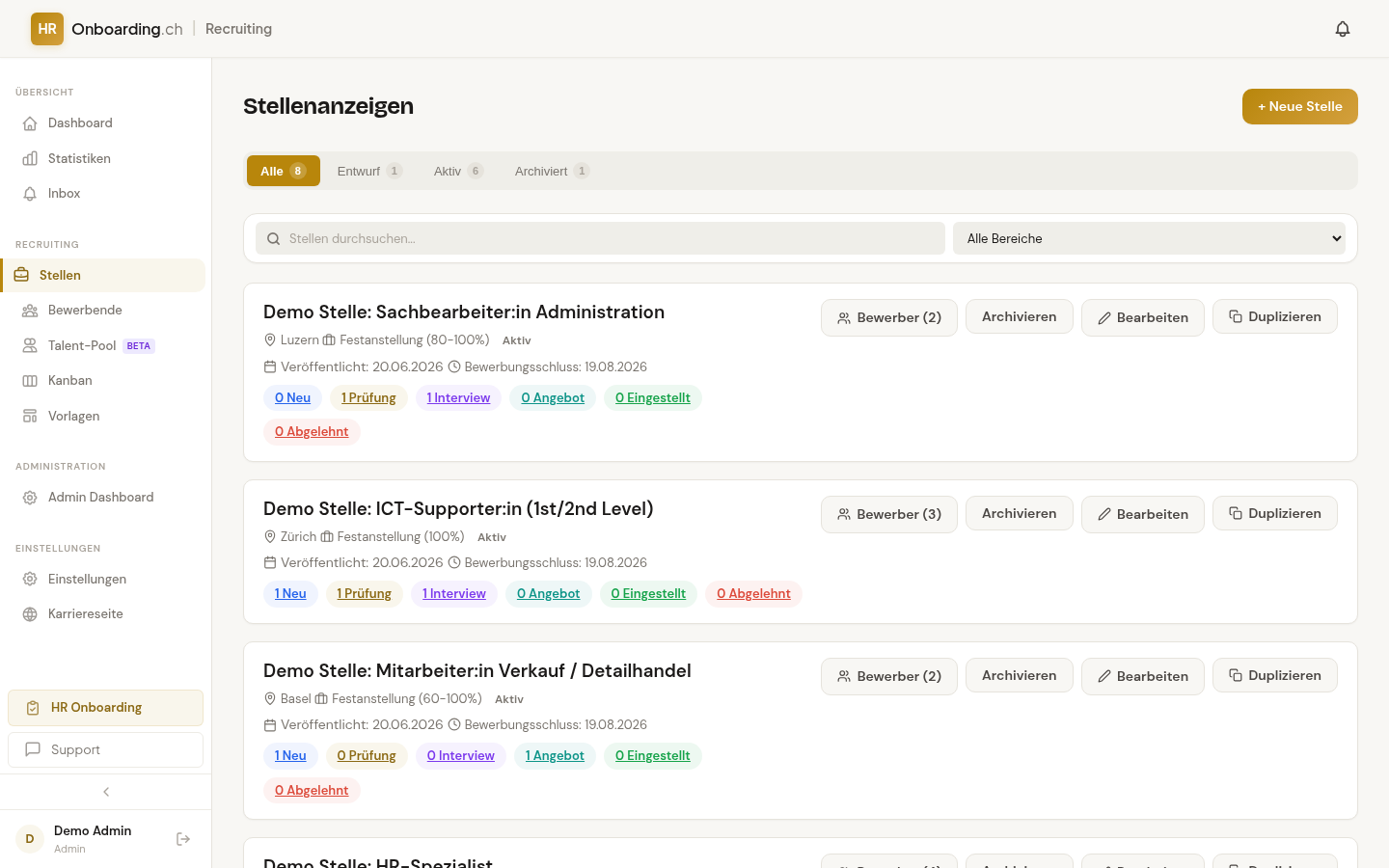Click the Einstellungen gear icon

click(x=30, y=580)
